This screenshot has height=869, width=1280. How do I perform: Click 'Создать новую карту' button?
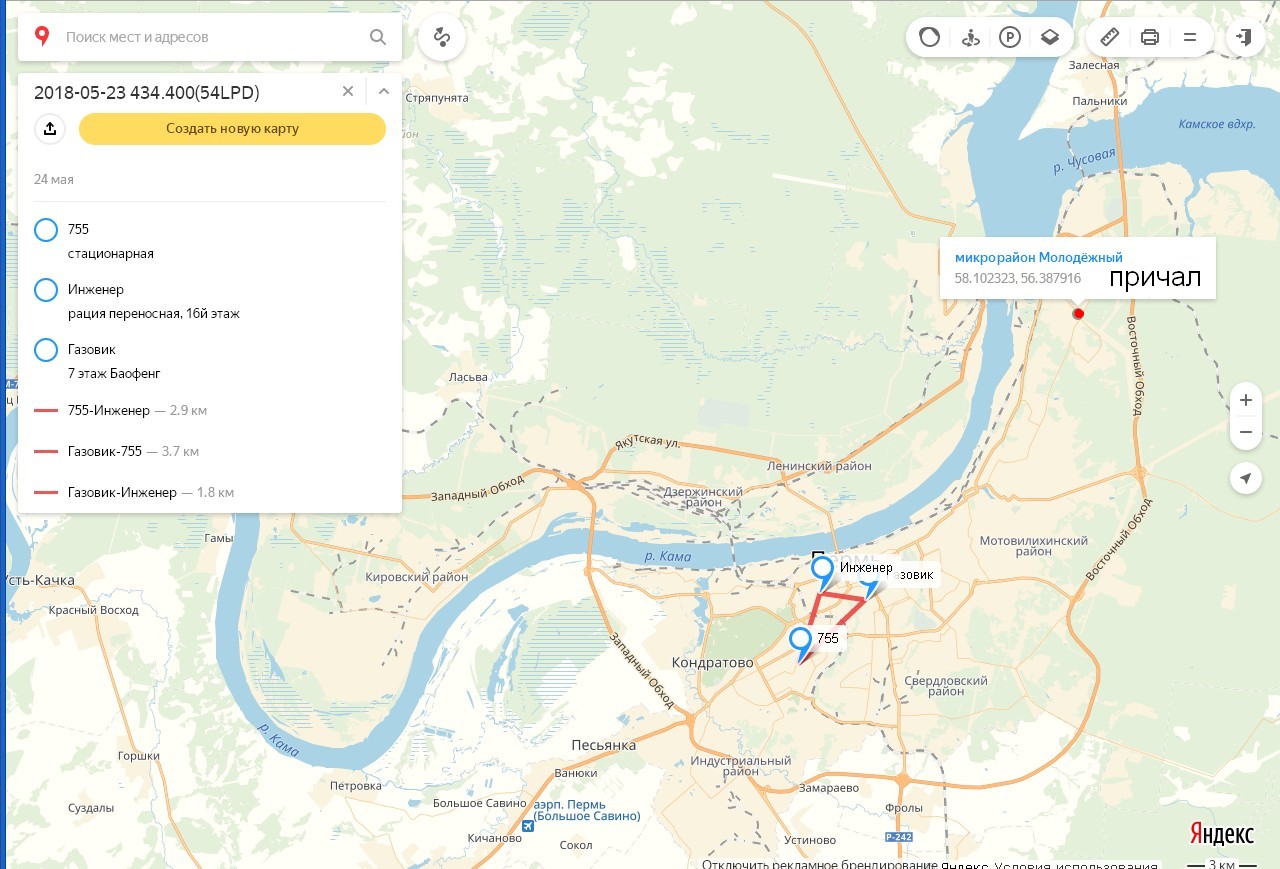(232, 129)
